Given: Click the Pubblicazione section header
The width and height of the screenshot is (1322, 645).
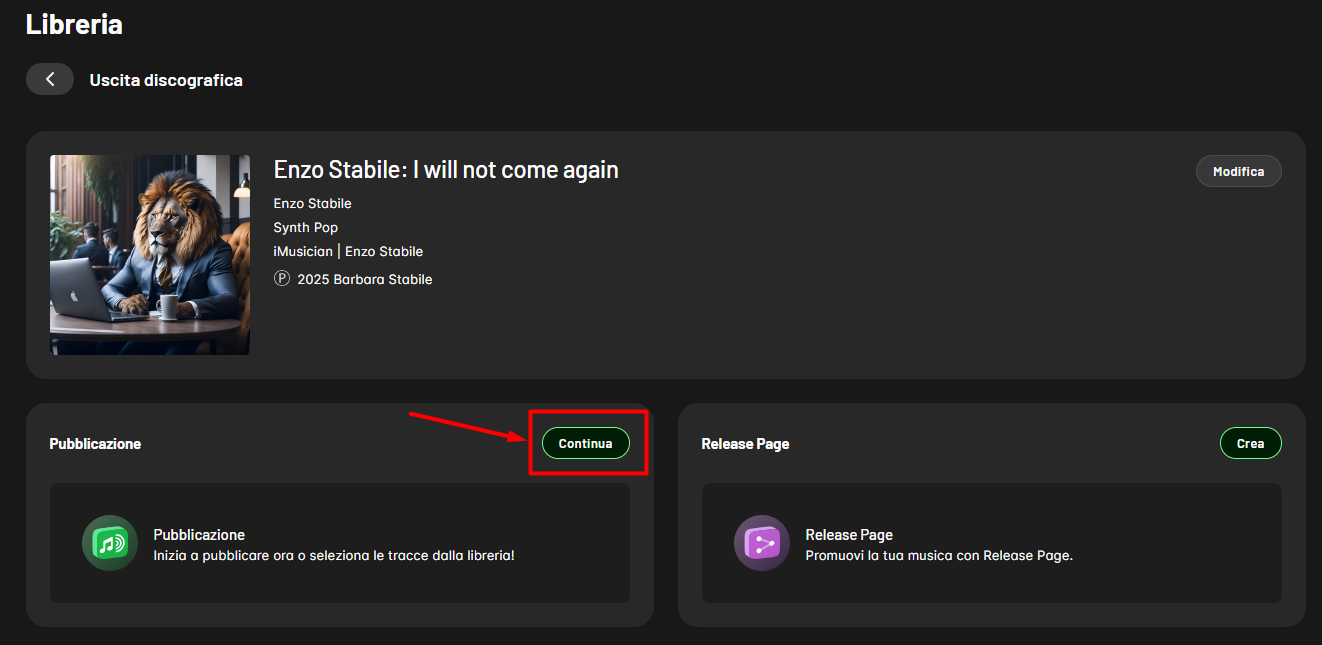Looking at the screenshot, I should (x=95, y=443).
